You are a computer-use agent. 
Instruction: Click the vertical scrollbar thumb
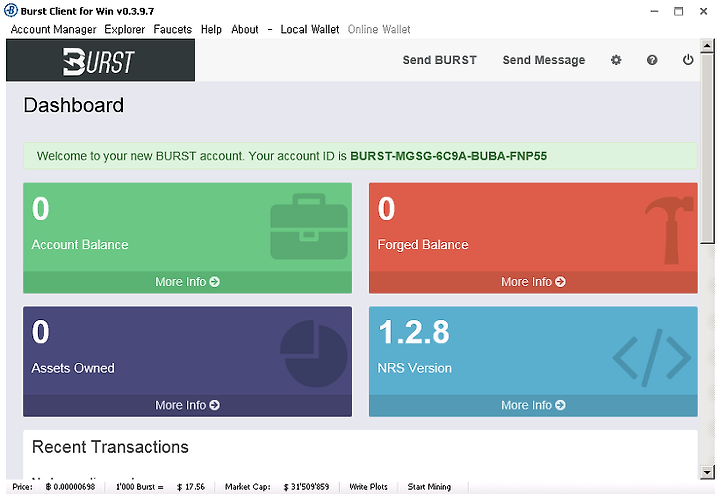[707, 147]
